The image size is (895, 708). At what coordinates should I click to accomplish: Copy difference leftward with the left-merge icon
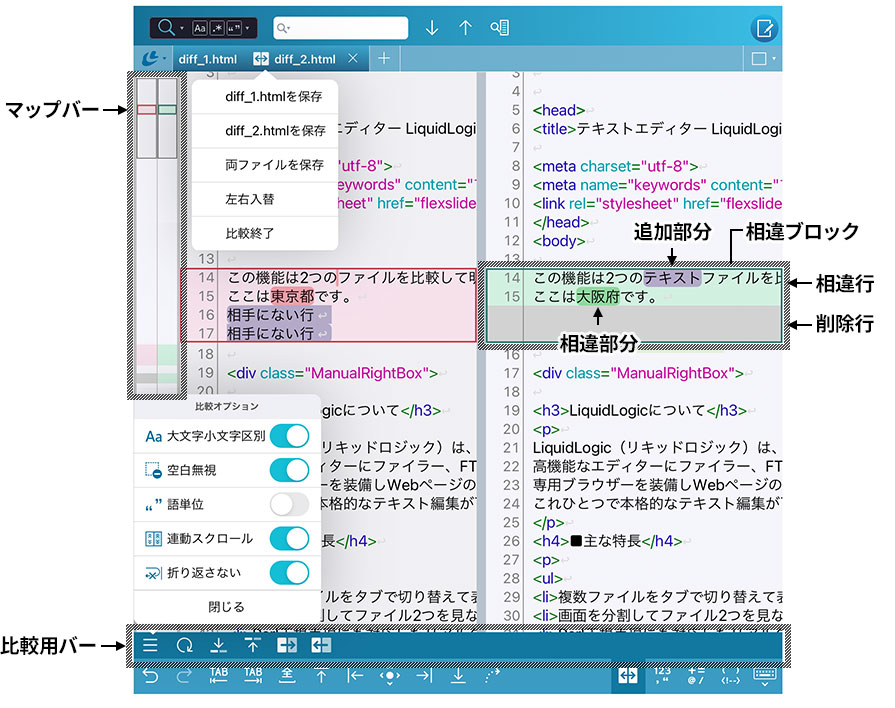322,645
